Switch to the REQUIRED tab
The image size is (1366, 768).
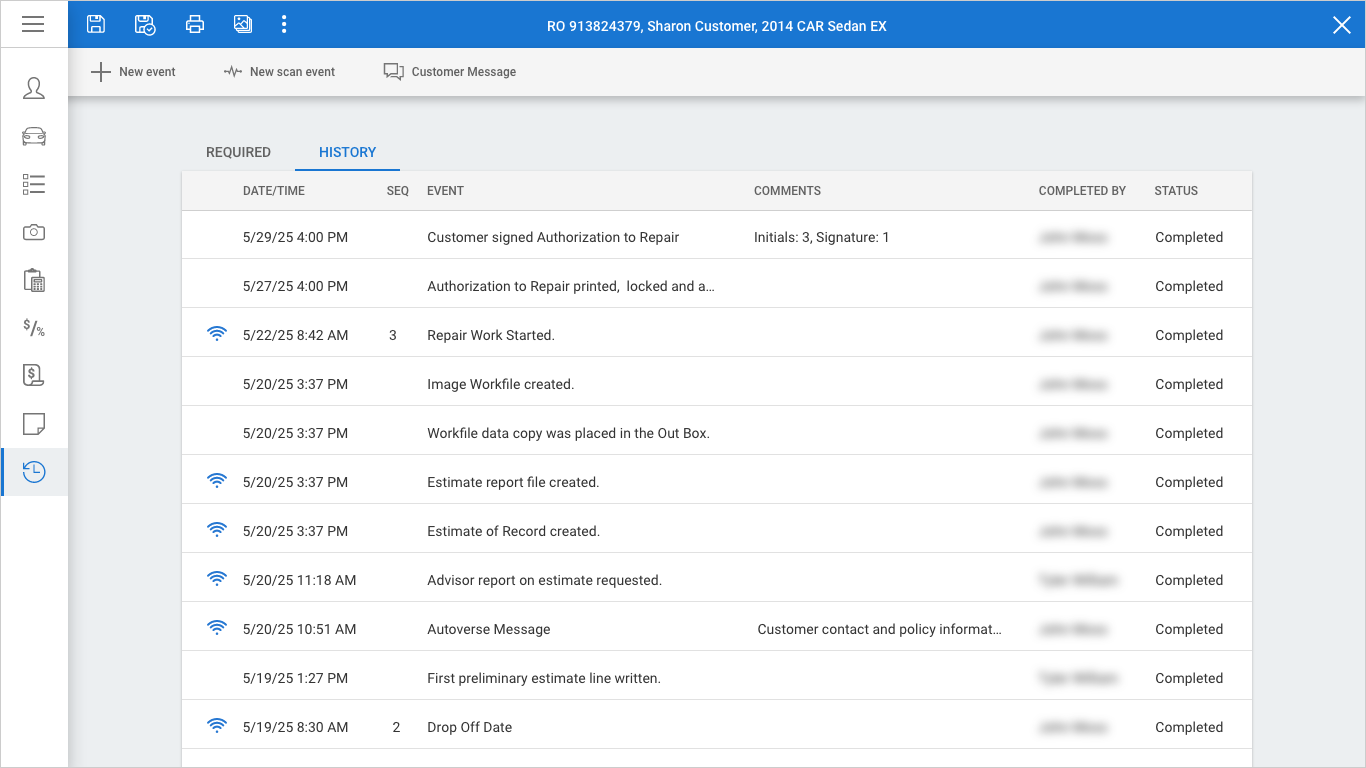(238, 152)
